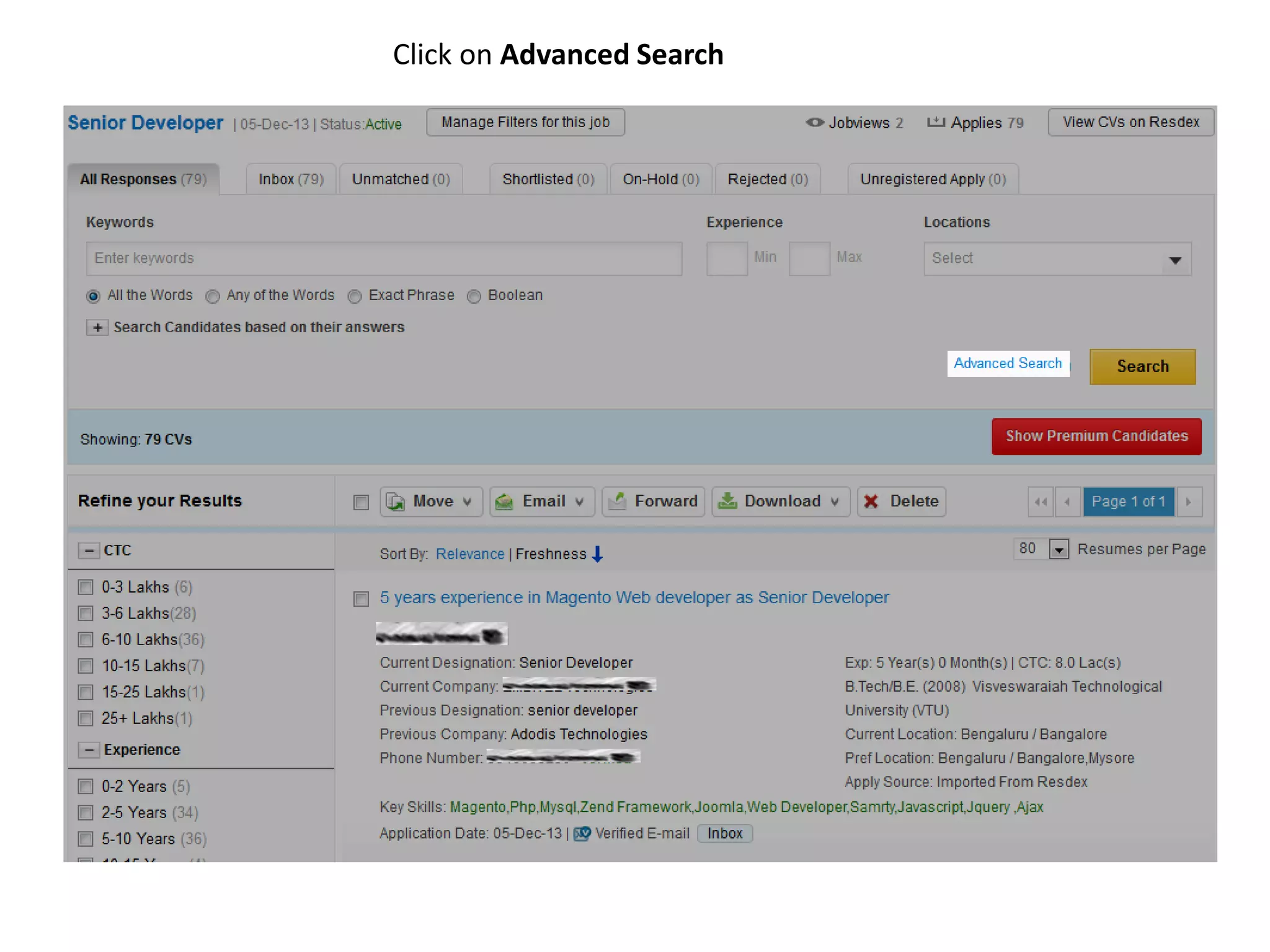Tick the select-all checkbox beside Move
This screenshot has width=1270, height=952.
[x=361, y=502]
